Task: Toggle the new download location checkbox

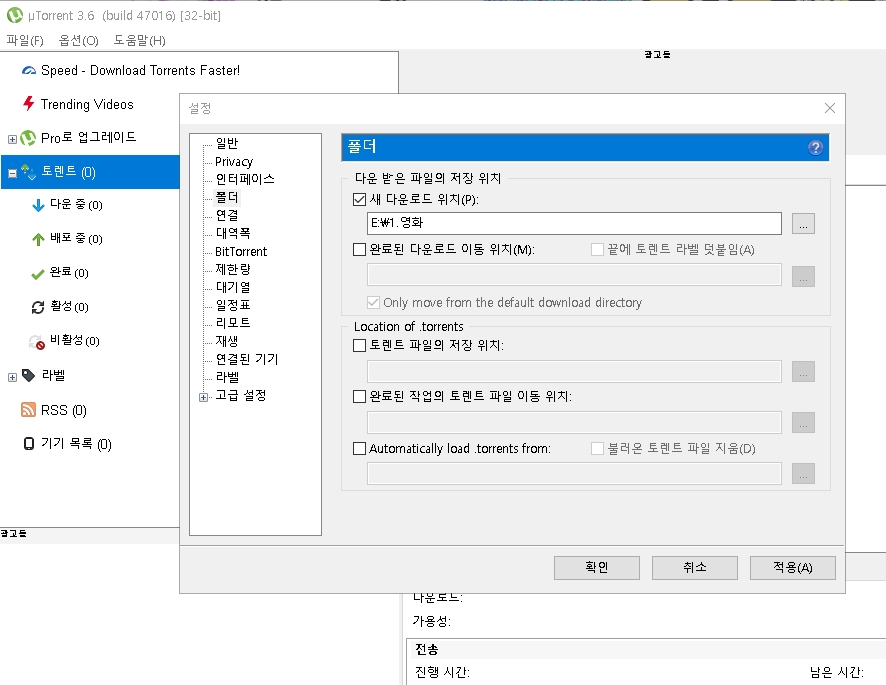Action: pos(359,200)
